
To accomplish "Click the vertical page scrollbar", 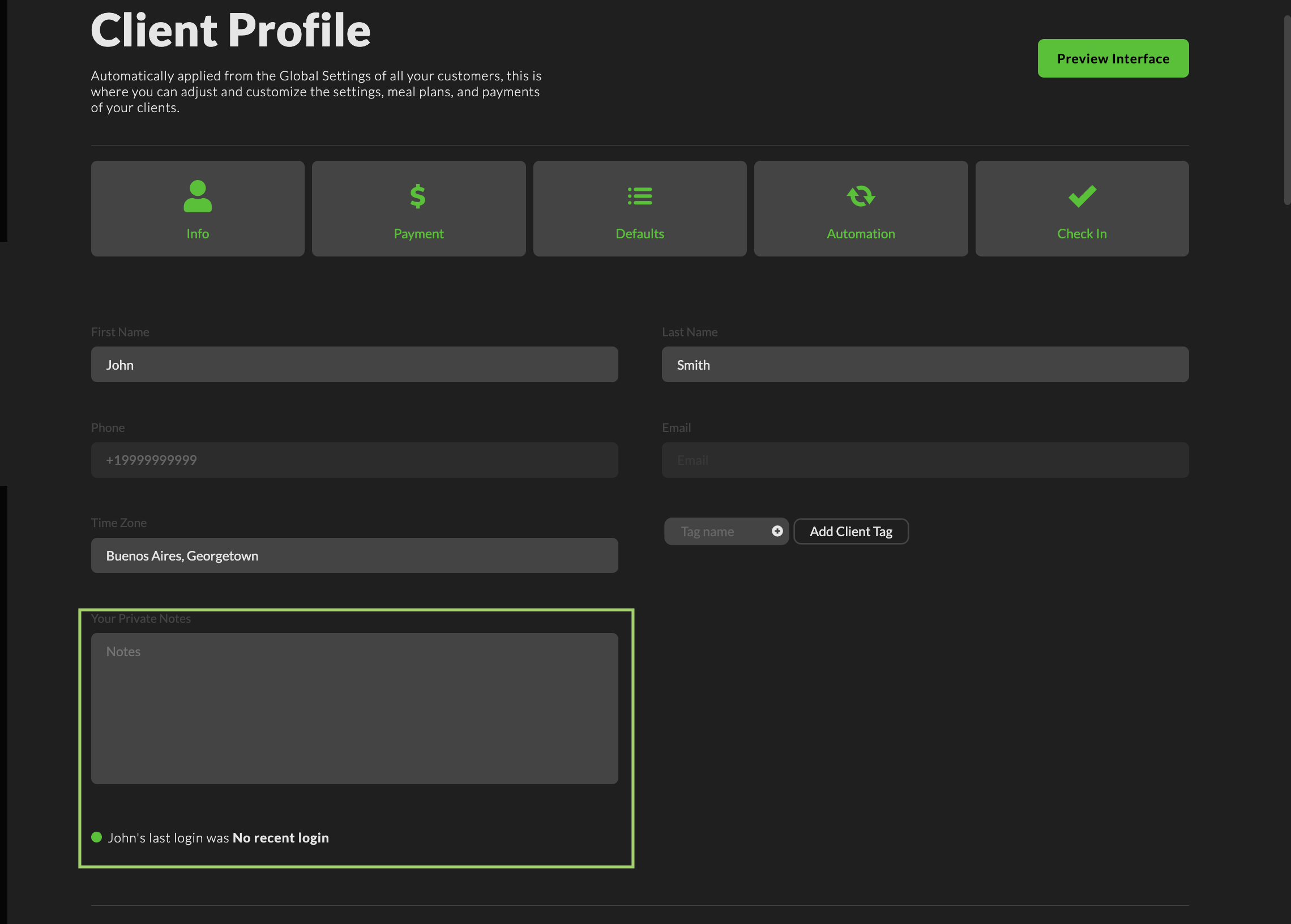I will [1286, 111].
